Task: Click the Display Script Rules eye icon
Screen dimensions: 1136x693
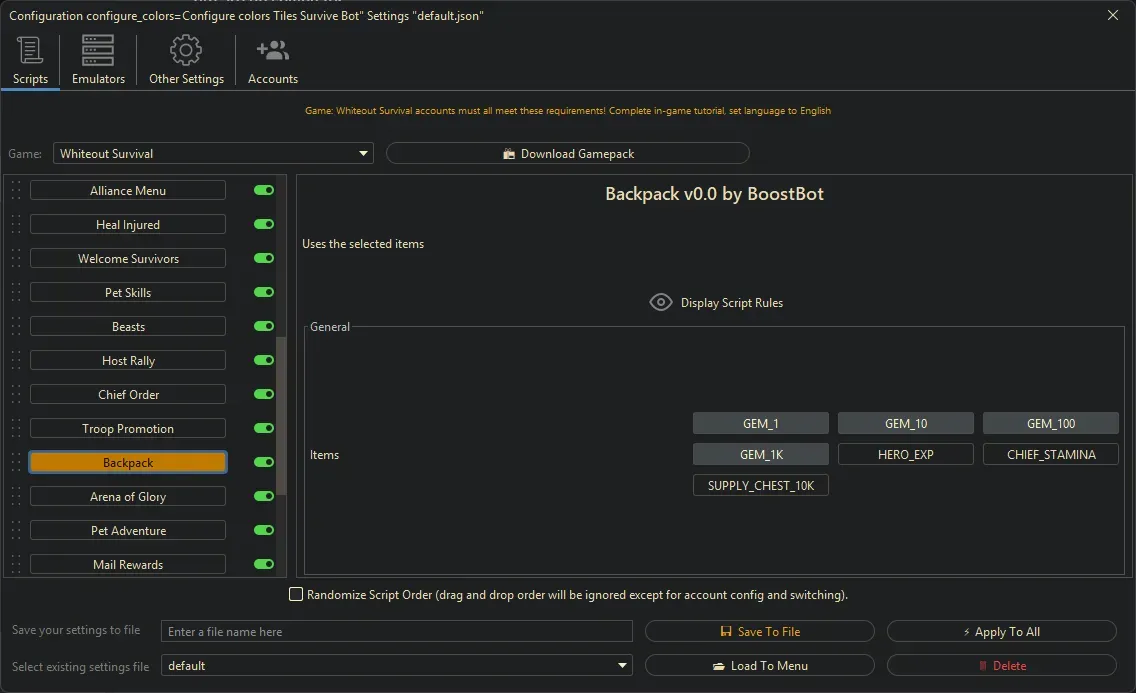Action: coord(660,302)
